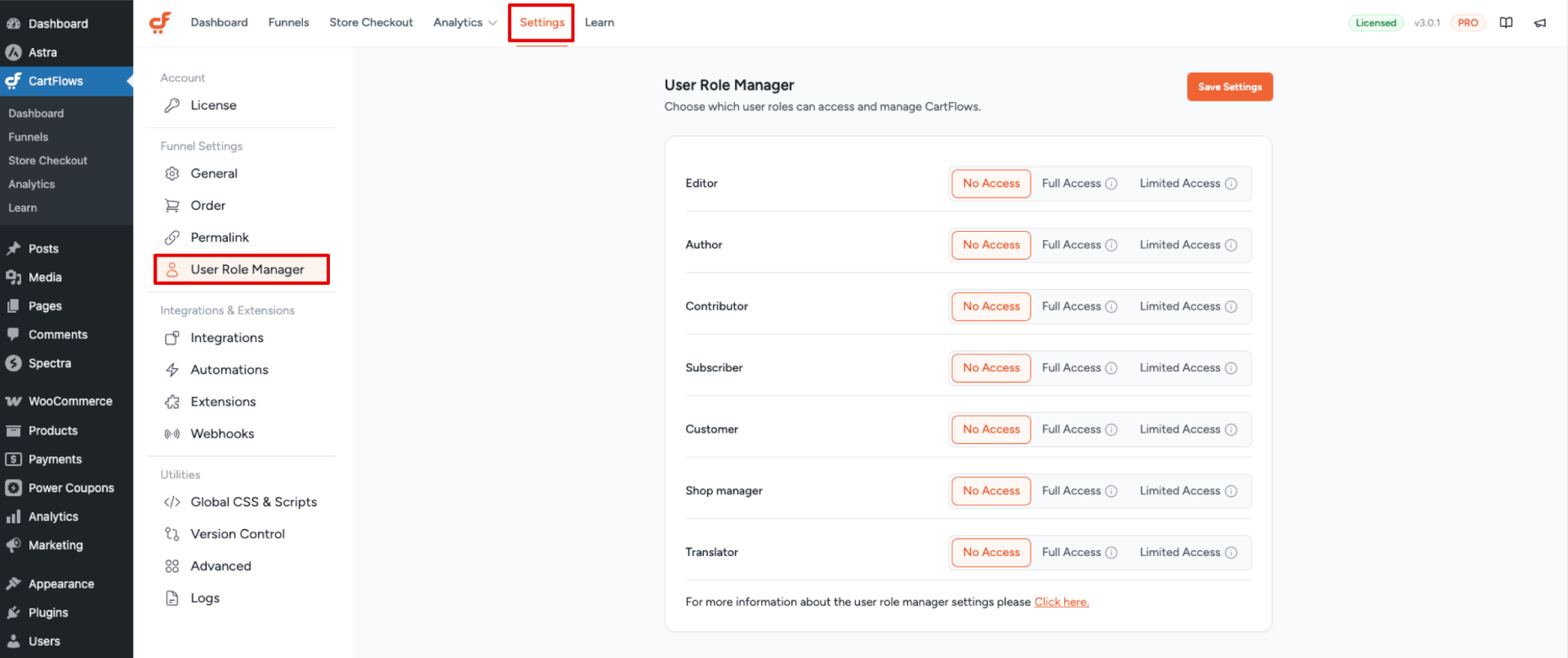The image size is (1568, 658).
Task: Follow the Click here link
Action: click(x=1061, y=602)
